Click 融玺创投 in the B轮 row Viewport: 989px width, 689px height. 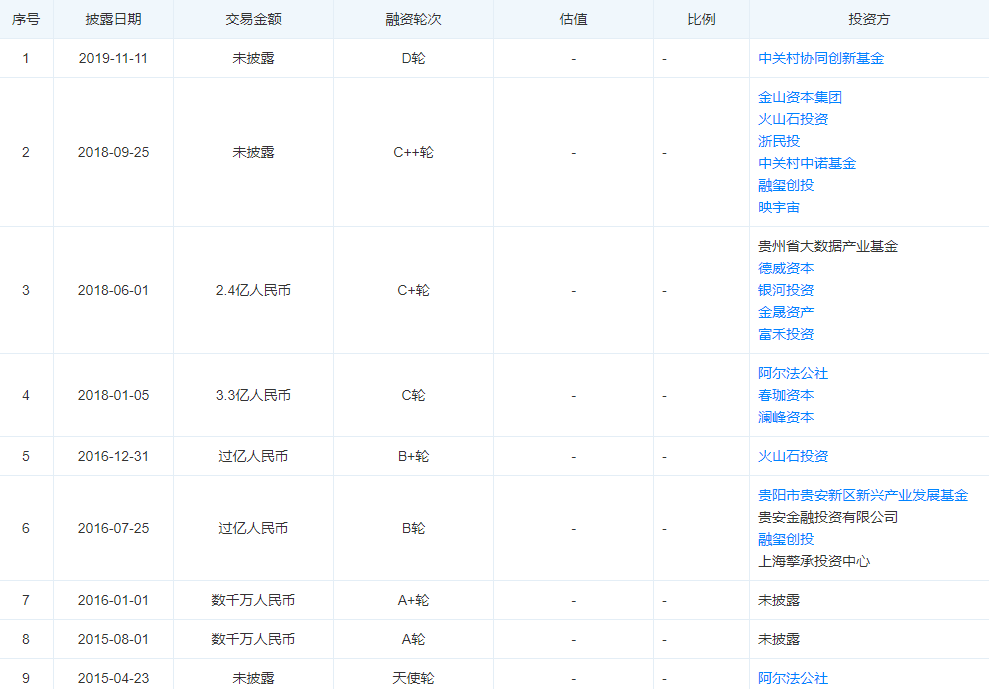pos(786,539)
